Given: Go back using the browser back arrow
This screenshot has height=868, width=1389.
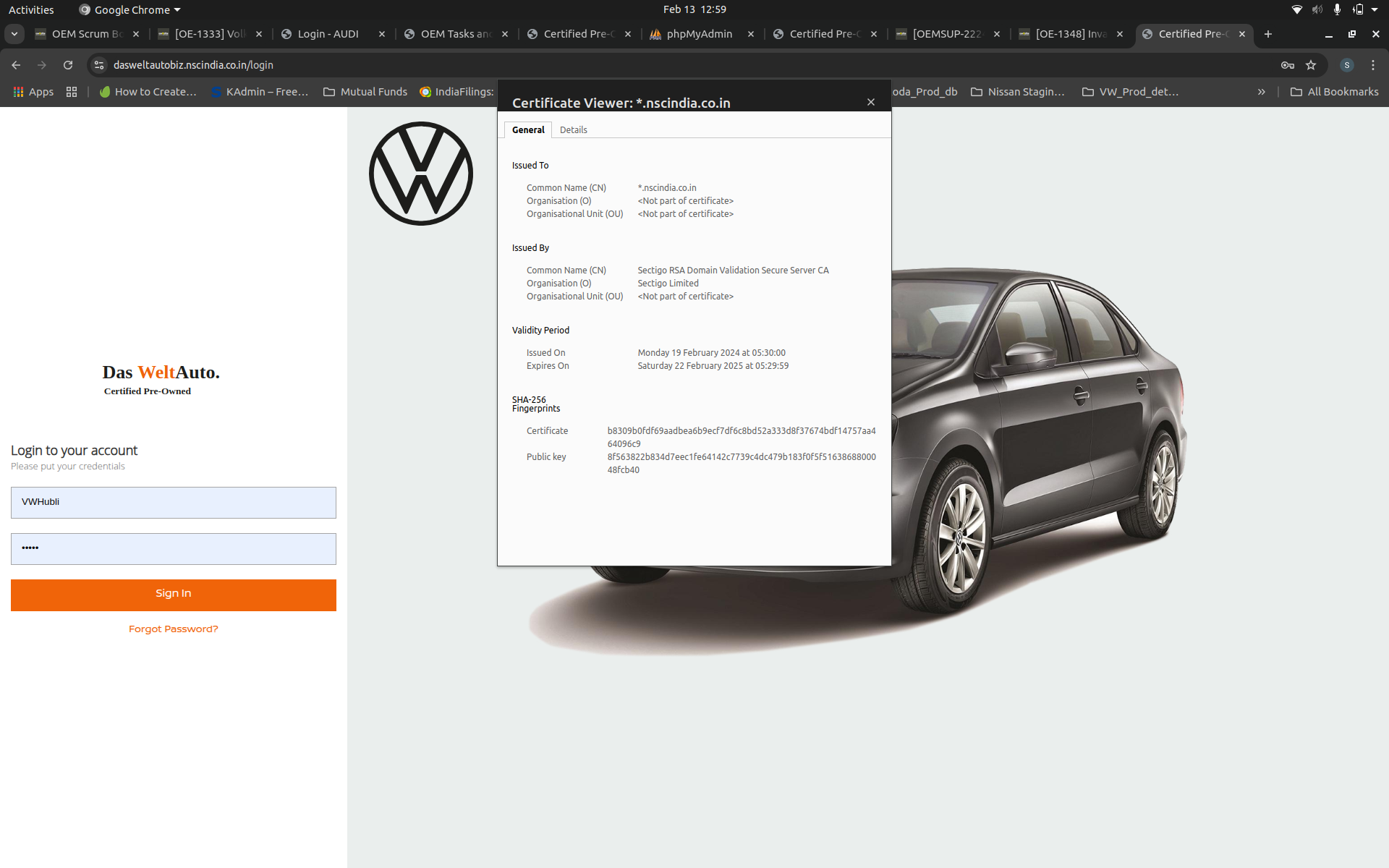Looking at the screenshot, I should click(16, 65).
